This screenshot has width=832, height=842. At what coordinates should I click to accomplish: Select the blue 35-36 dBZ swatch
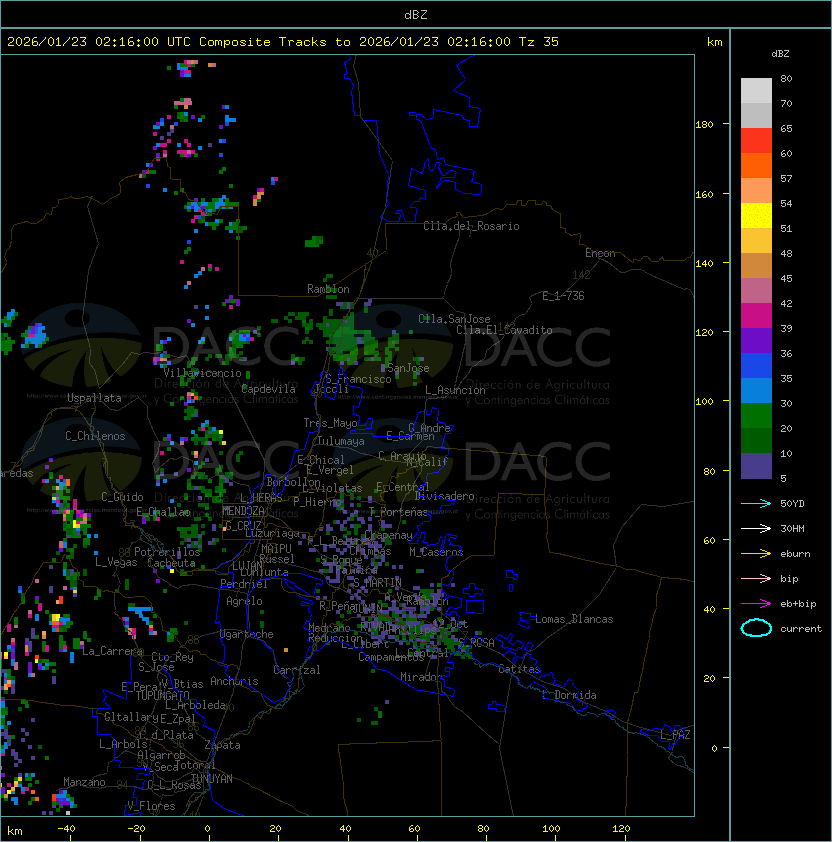point(756,366)
